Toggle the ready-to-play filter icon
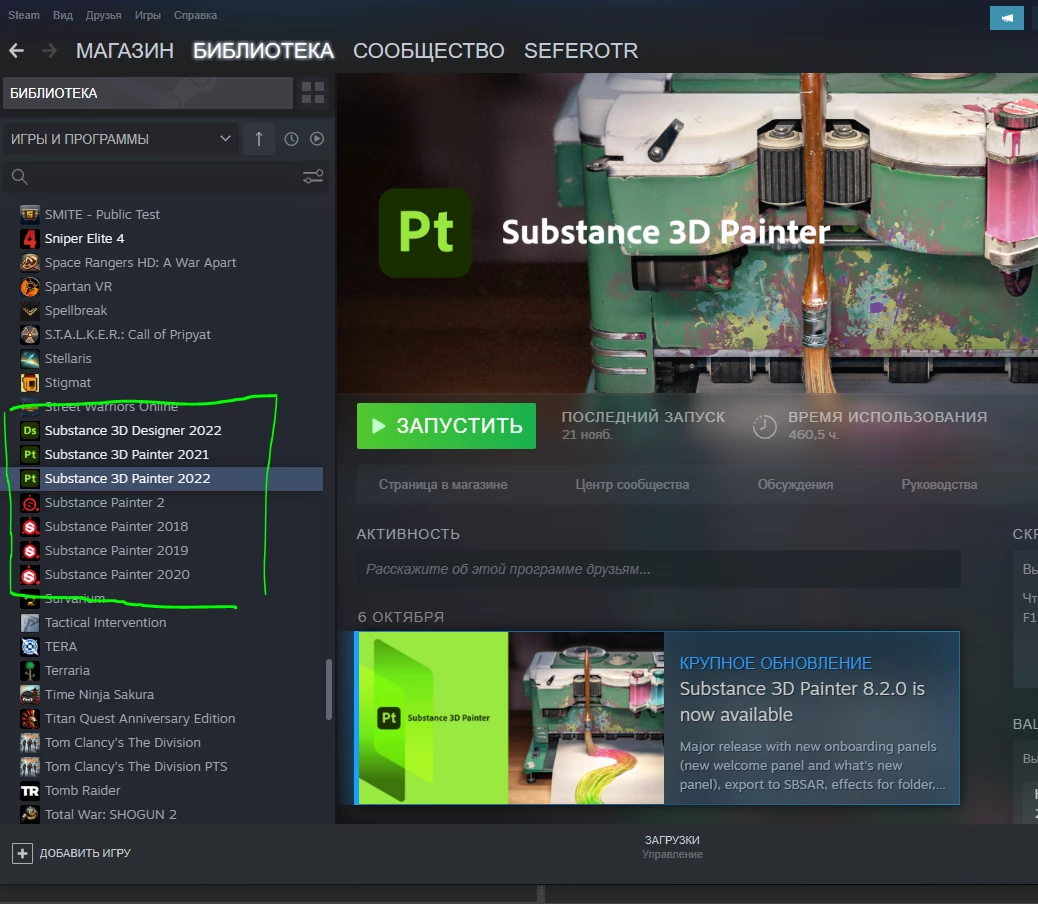 click(x=317, y=139)
